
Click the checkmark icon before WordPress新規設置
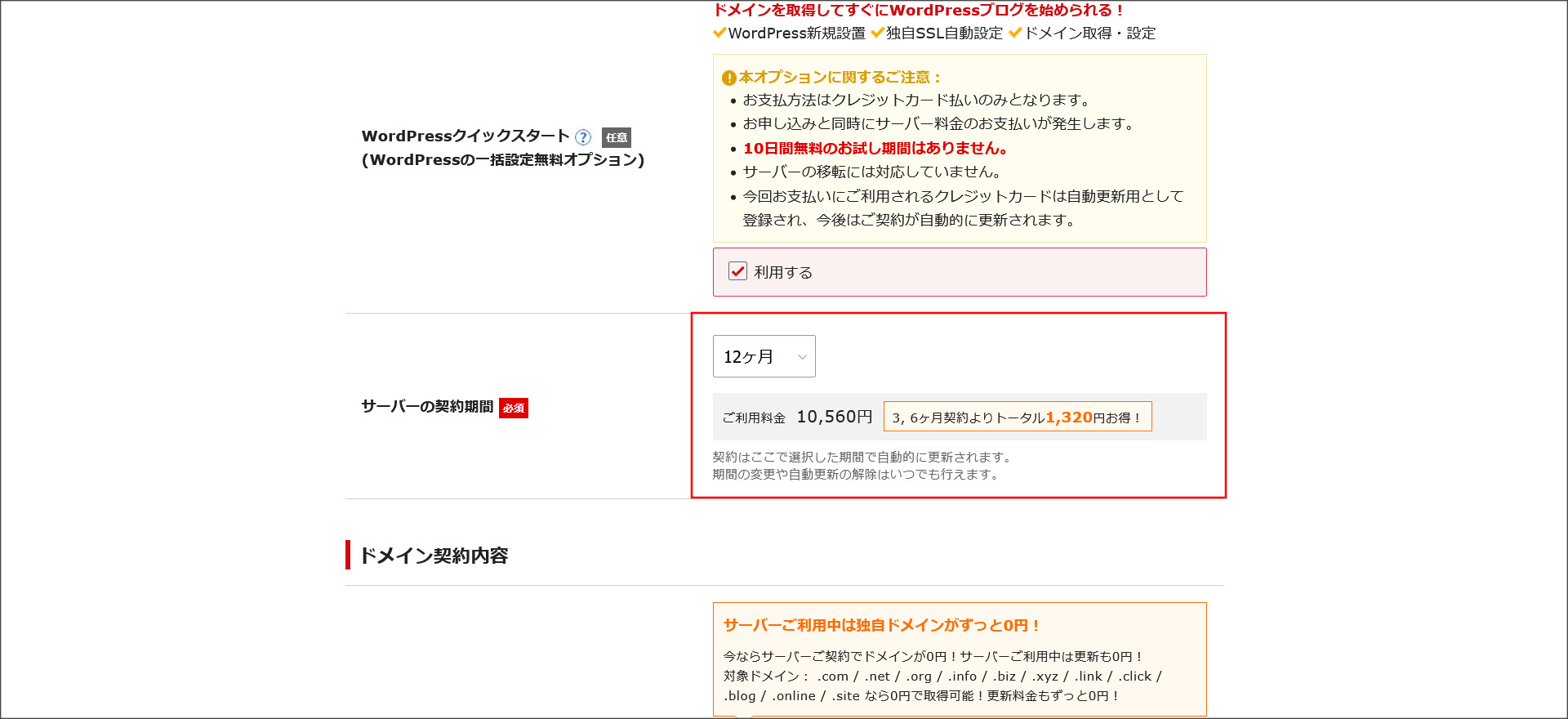(x=719, y=33)
